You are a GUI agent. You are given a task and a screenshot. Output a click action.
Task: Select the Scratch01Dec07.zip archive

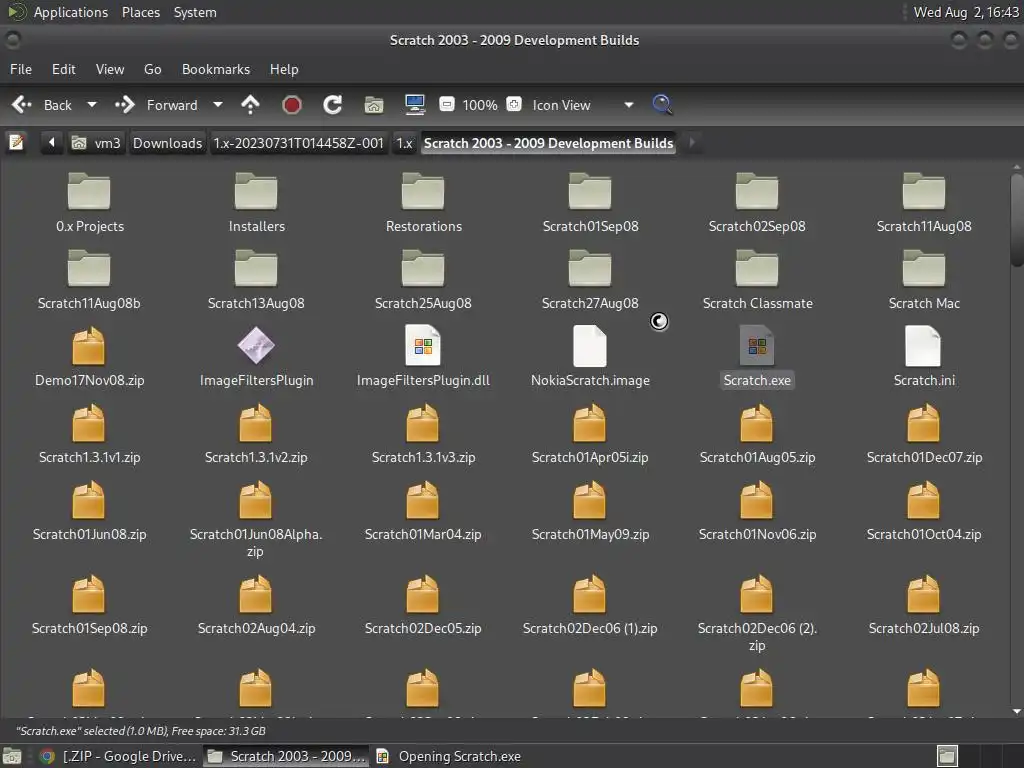(x=923, y=434)
